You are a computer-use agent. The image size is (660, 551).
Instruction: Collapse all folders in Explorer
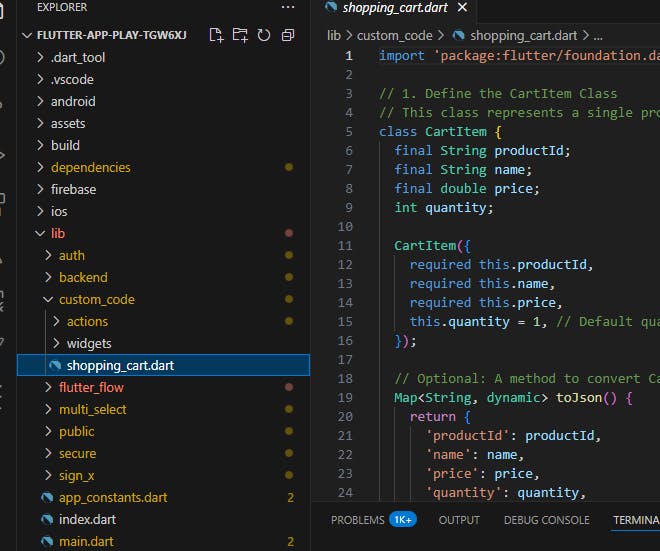288,35
